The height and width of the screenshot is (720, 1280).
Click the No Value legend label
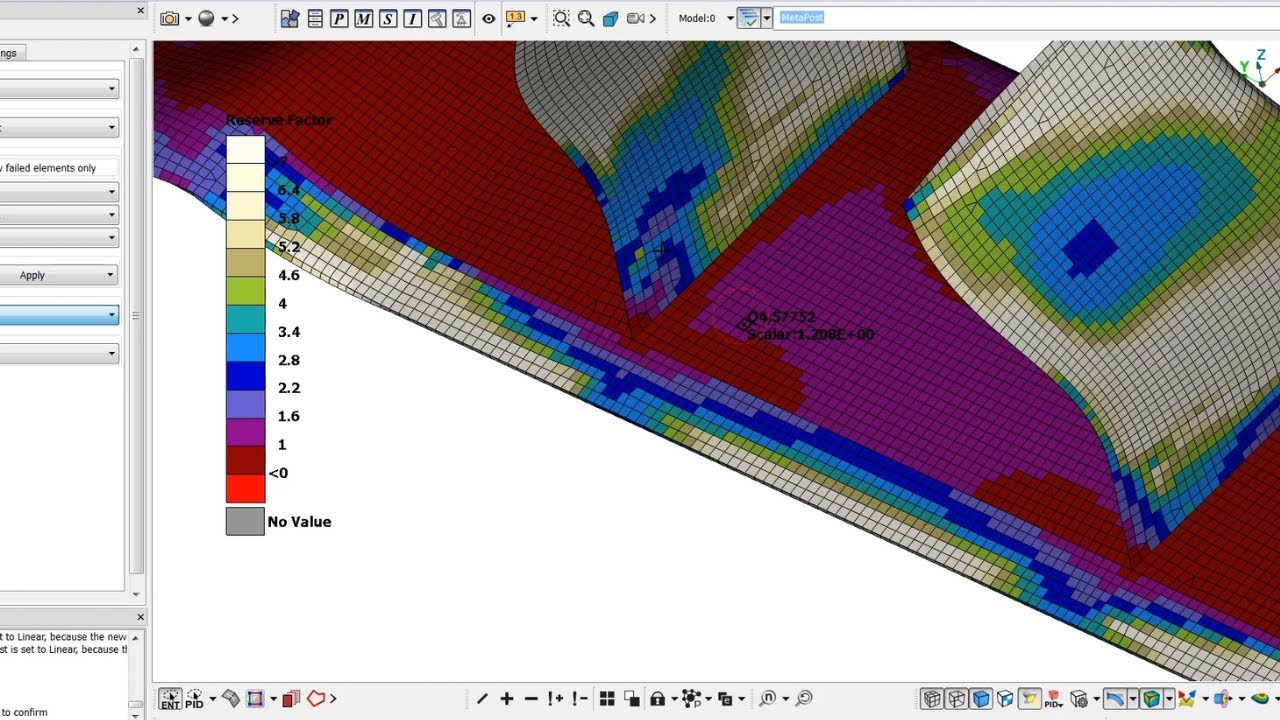pyautogui.click(x=299, y=521)
